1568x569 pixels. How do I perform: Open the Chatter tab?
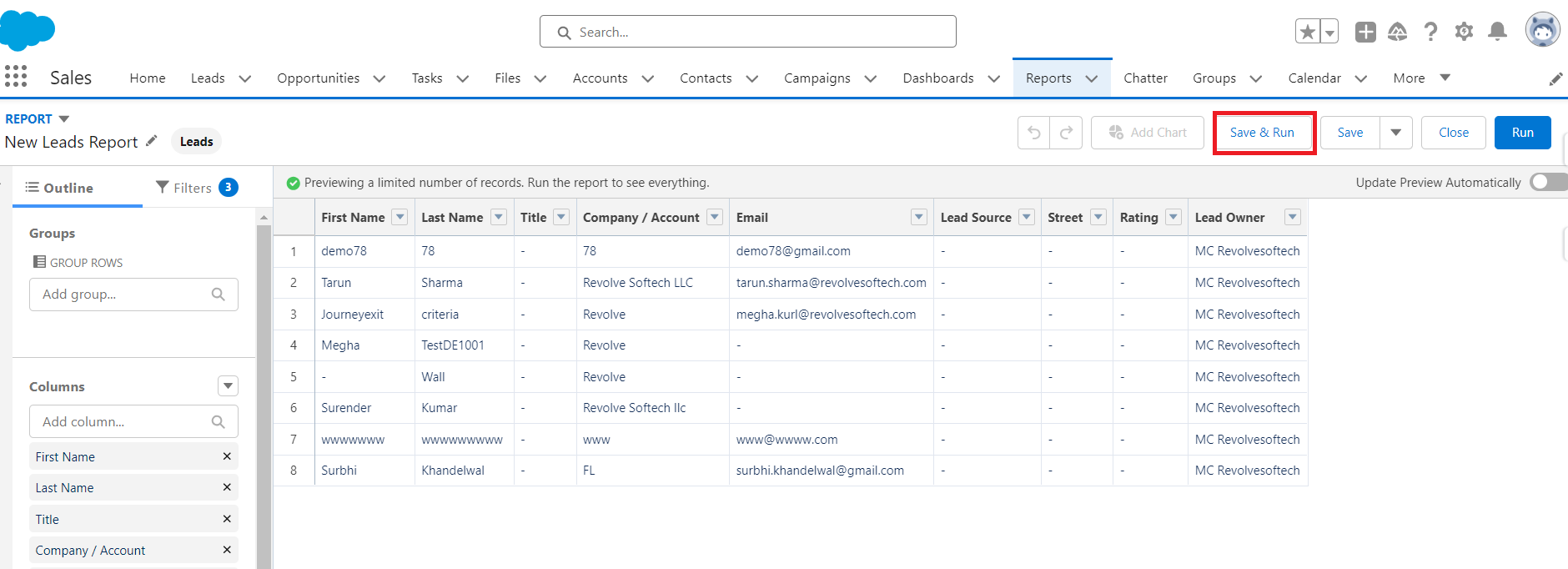[1145, 78]
